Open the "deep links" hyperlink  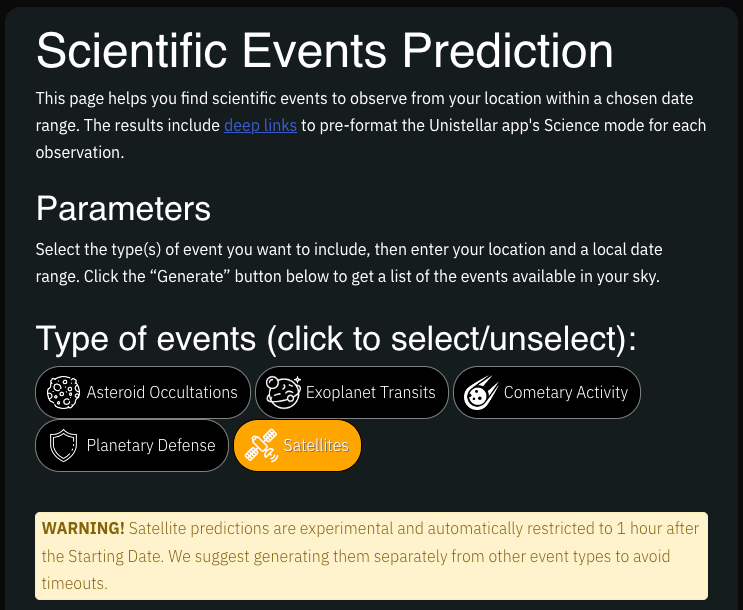coord(260,126)
